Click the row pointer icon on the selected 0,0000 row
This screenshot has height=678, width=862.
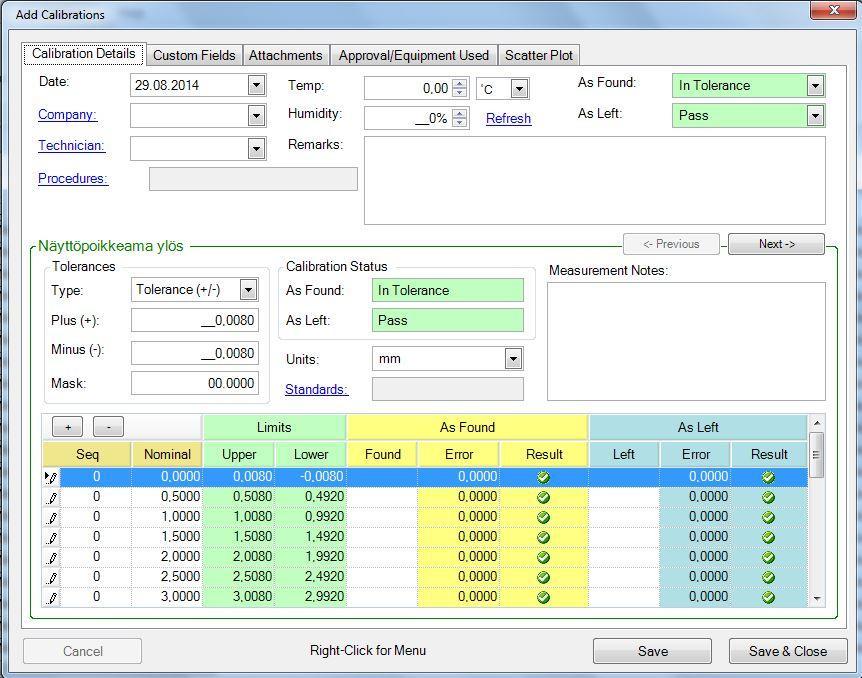tap(51, 477)
